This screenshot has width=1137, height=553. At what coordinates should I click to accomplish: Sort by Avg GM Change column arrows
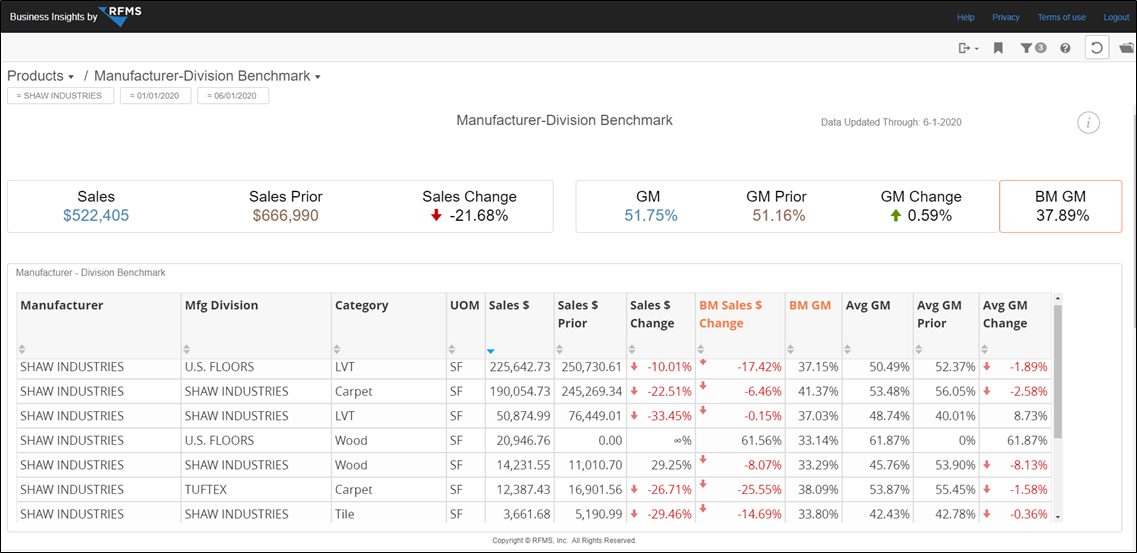(987, 349)
